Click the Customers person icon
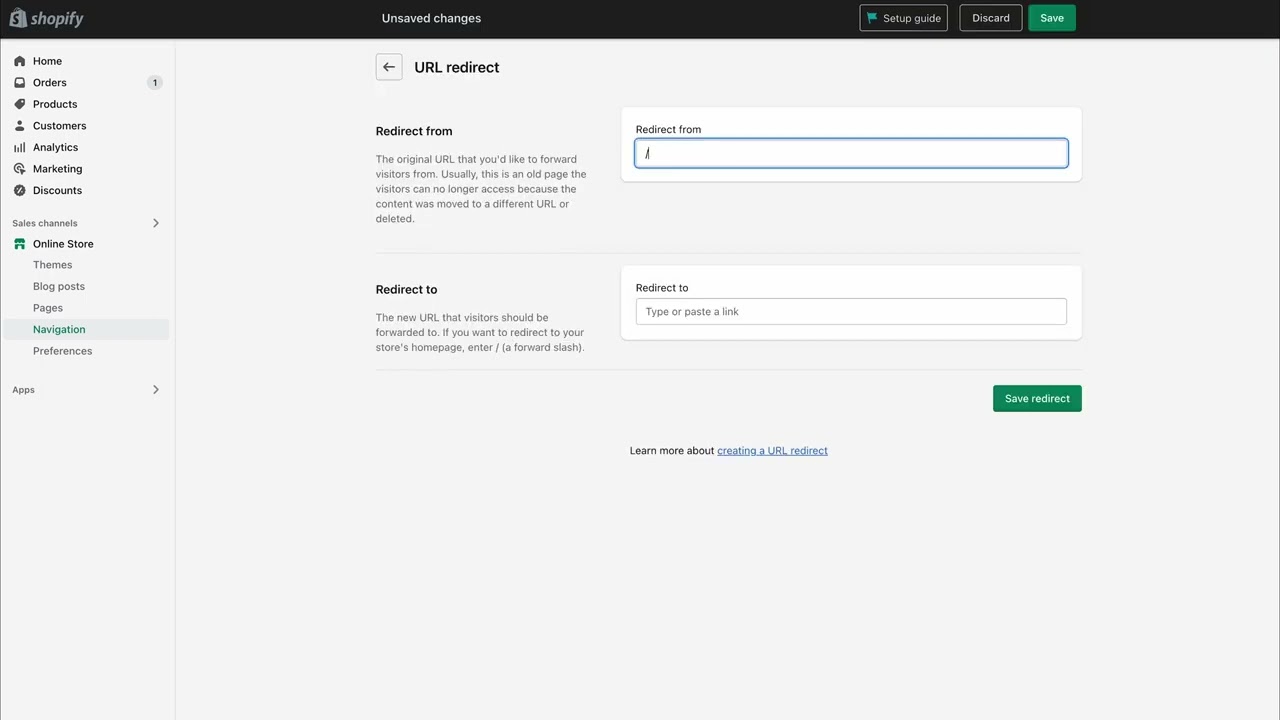The height and width of the screenshot is (720, 1280). 19,126
